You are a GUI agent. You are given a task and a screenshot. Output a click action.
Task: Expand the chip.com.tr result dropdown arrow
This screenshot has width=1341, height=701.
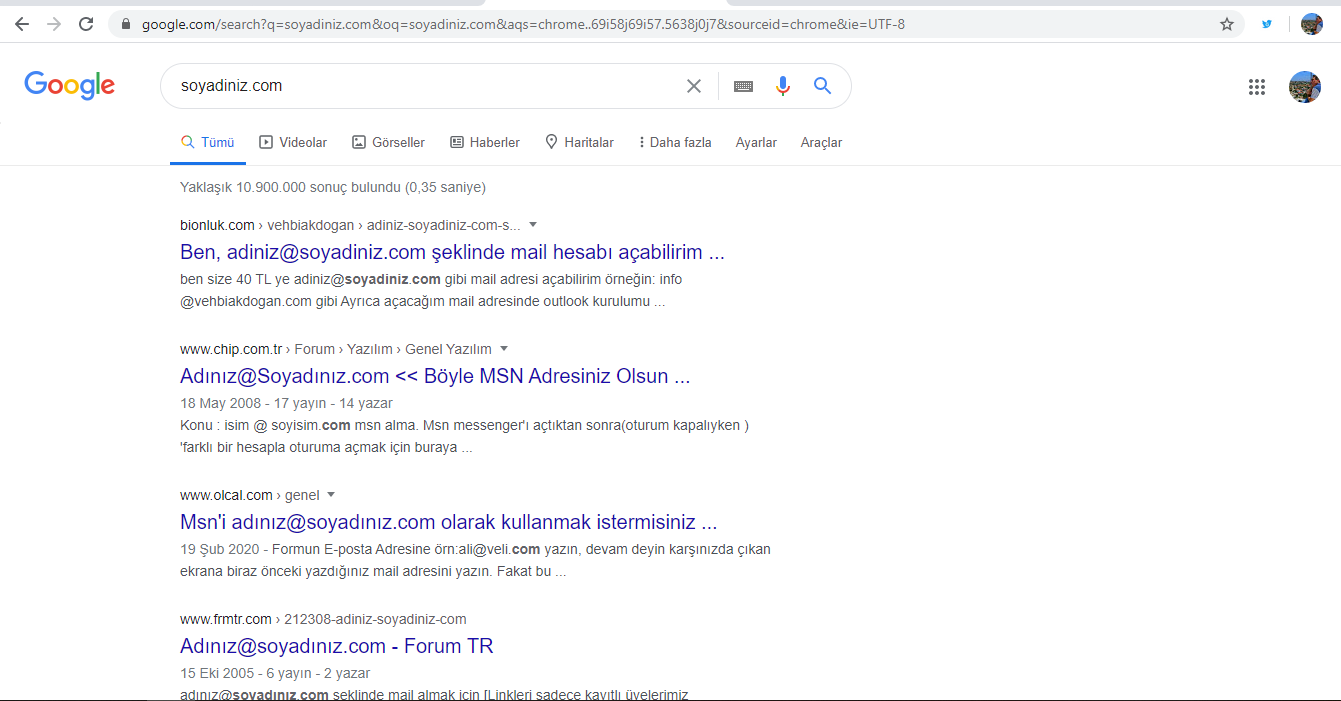504,349
